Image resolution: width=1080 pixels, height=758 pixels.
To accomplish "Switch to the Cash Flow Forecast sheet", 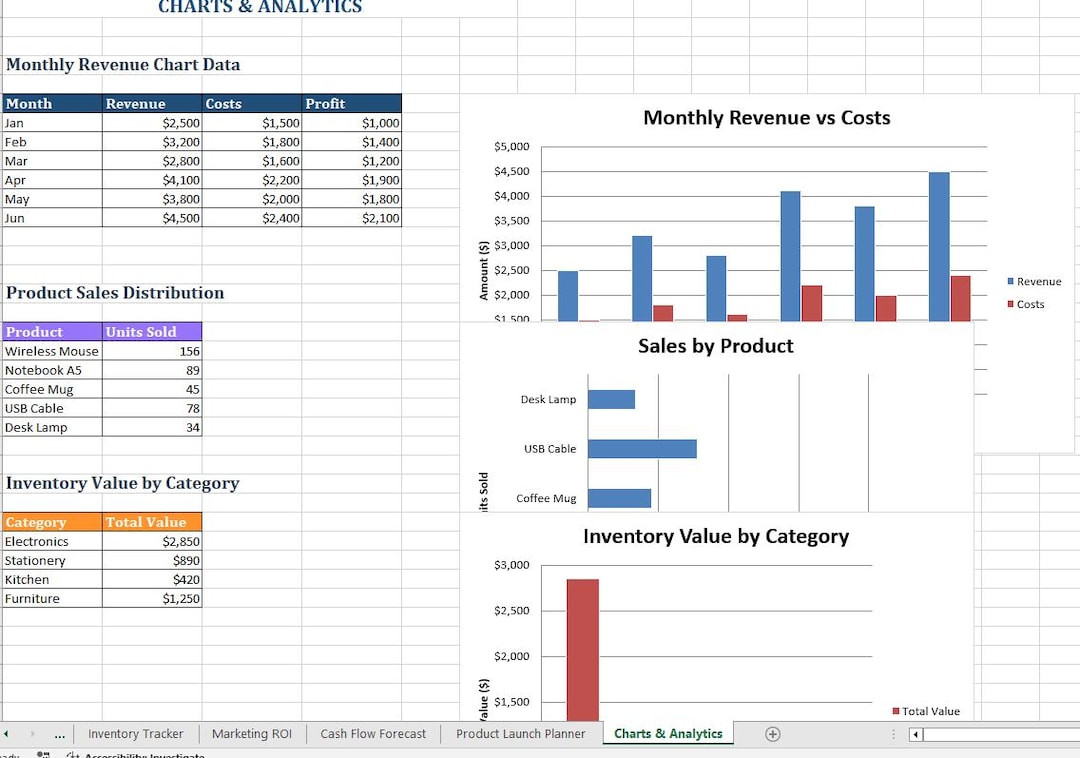I will click(x=372, y=733).
